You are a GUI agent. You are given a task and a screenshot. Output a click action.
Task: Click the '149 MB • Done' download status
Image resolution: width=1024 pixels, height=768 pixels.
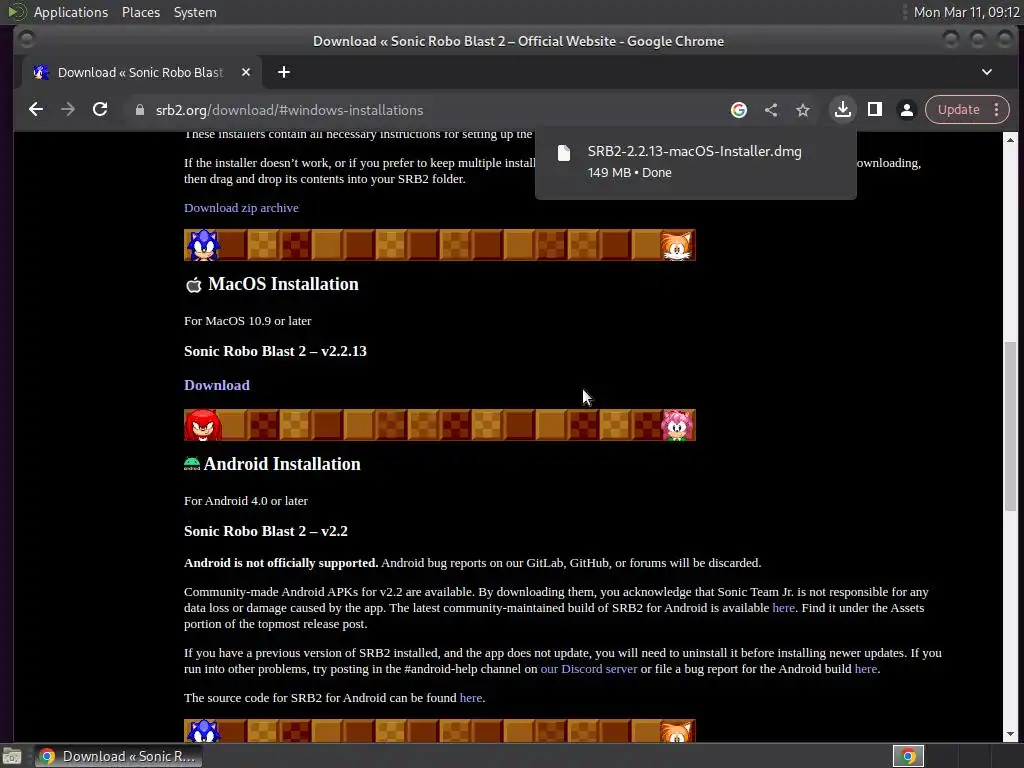coord(629,172)
